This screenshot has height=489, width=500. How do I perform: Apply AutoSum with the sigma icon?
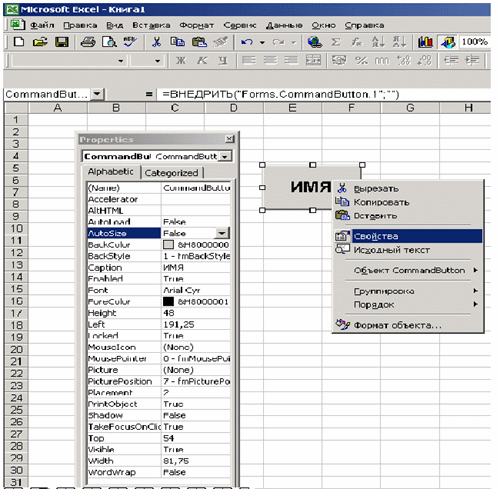pyautogui.click(x=336, y=42)
